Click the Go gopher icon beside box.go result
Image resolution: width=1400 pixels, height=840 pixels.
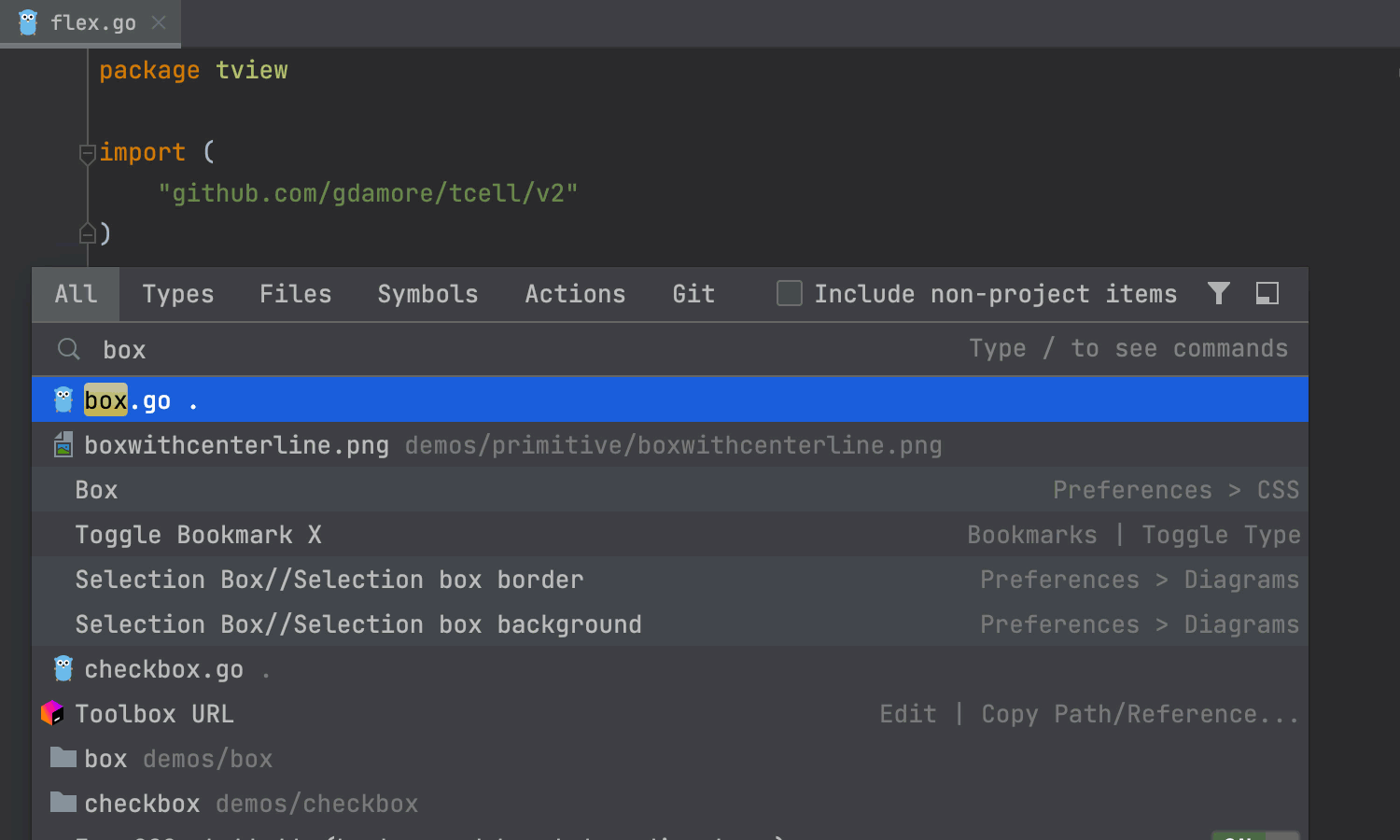(63, 400)
